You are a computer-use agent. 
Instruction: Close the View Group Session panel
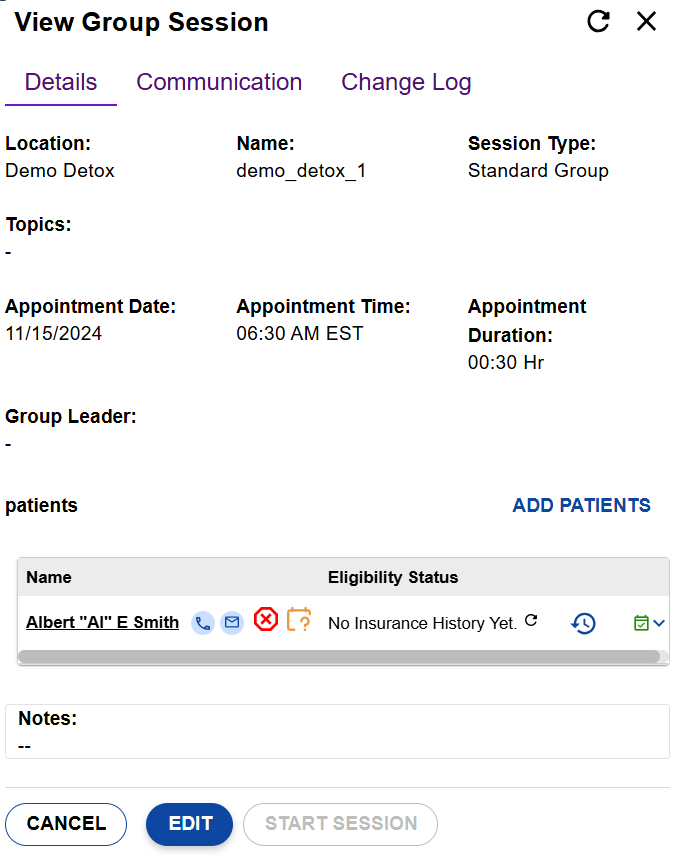(647, 22)
